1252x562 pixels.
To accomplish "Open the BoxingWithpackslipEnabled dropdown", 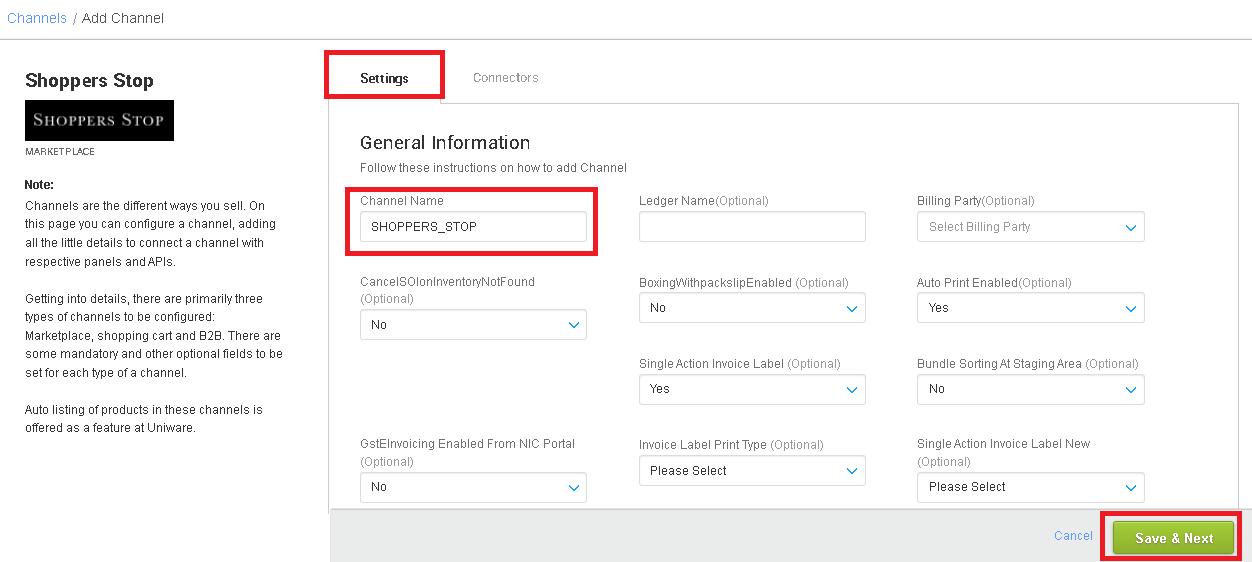I will click(x=752, y=308).
